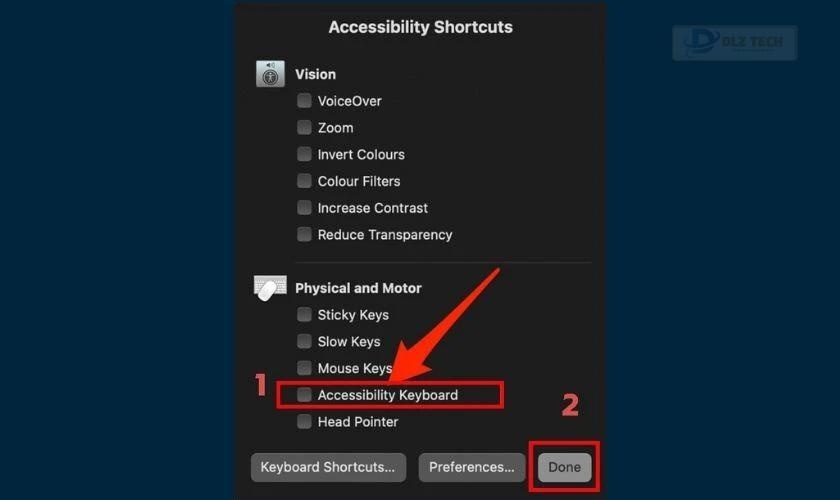The height and width of the screenshot is (500, 840).
Task: Open the Preferences button
Action: click(x=471, y=467)
